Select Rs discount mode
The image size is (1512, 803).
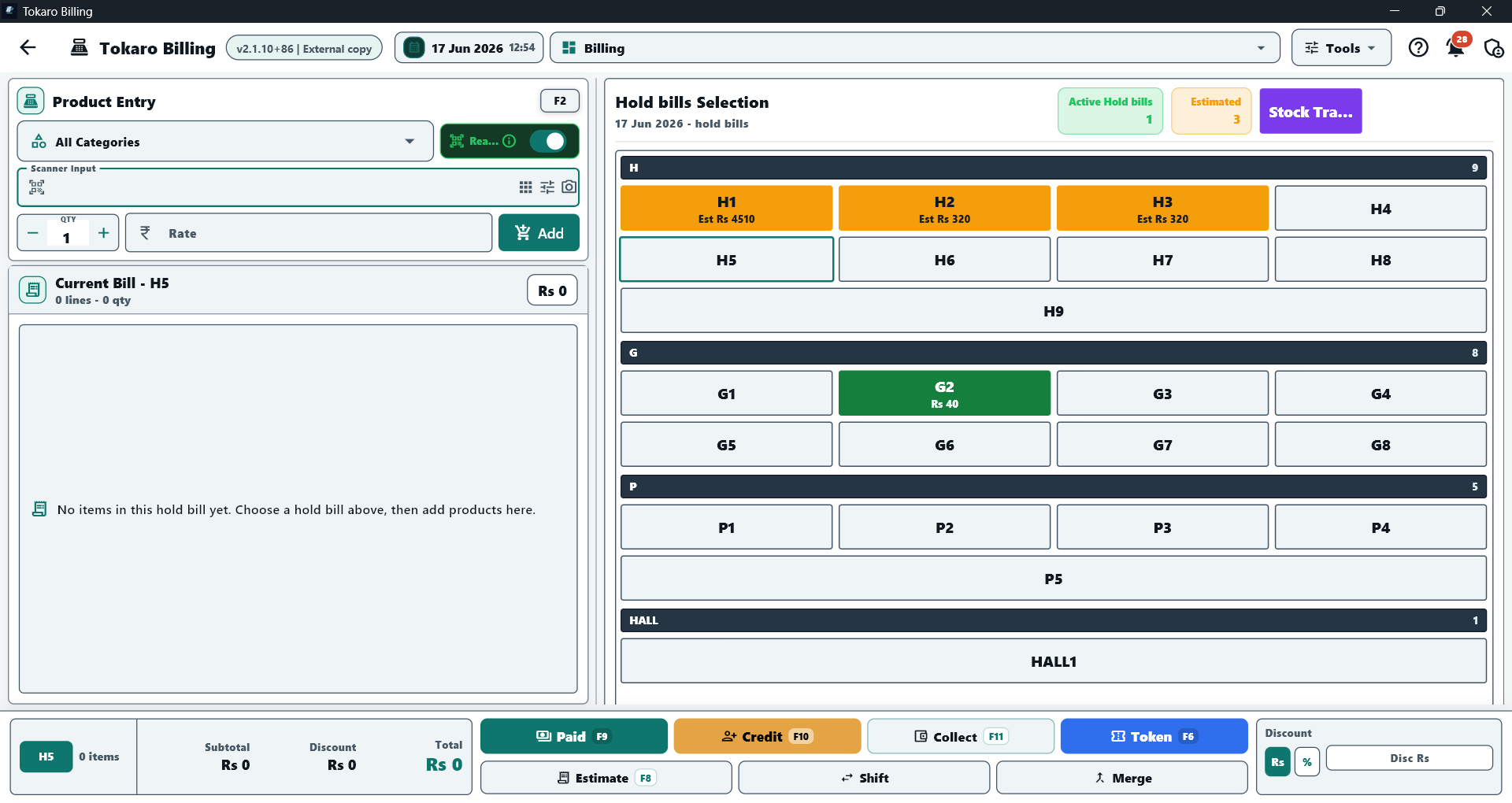click(1277, 762)
